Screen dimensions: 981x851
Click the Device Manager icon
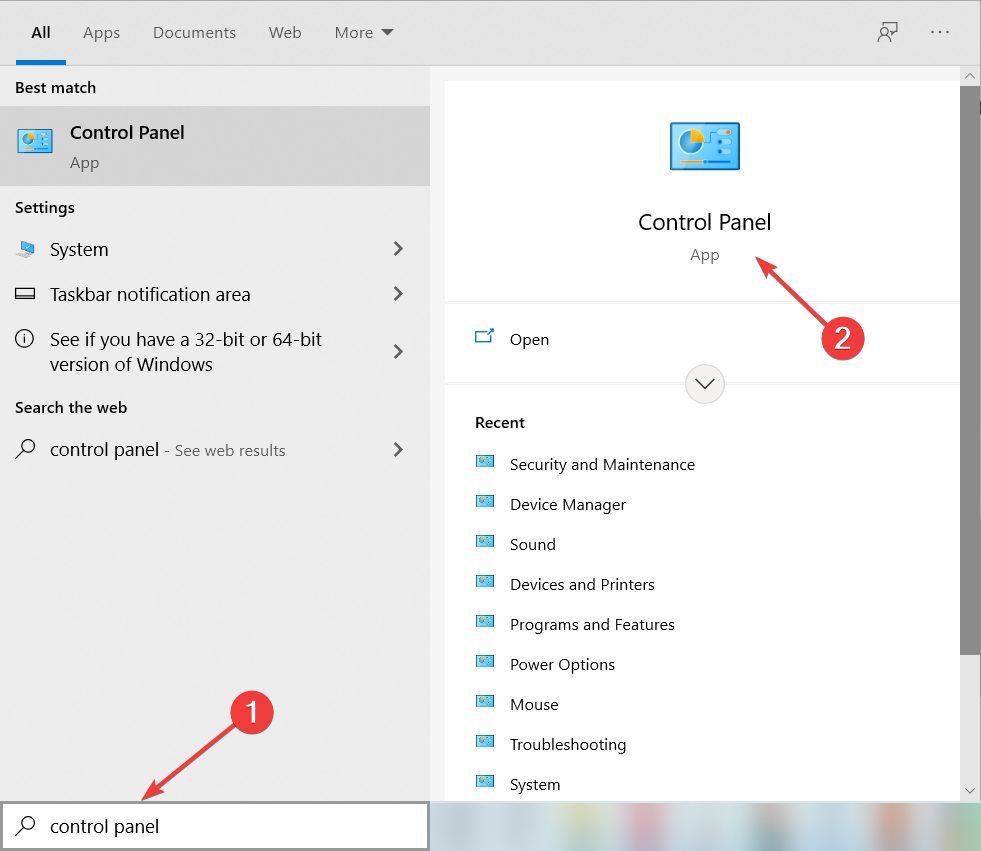pyautogui.click(x=485, y=502)
